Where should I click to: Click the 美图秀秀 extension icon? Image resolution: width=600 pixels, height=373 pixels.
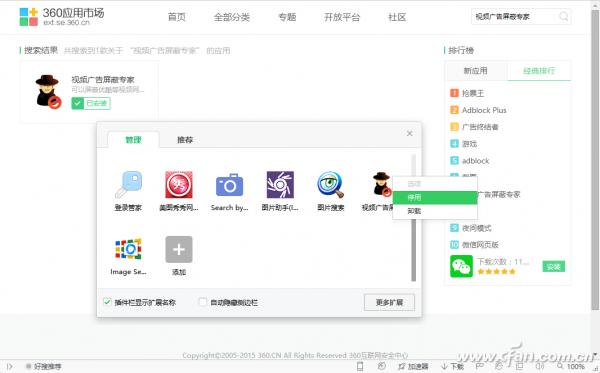(179, 185)
